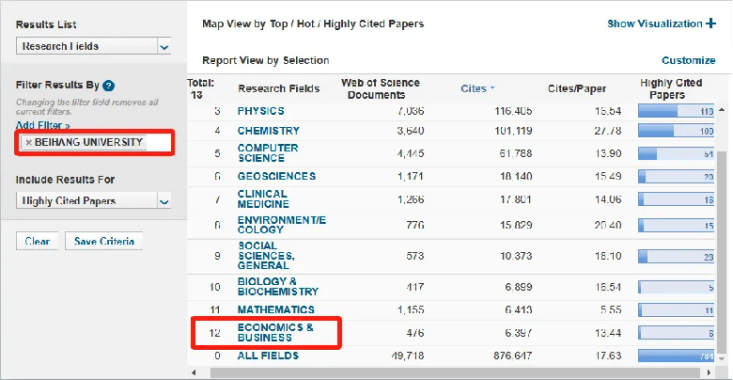The image size is (733, 380).
Task: Click the table's vertical scrollbar down arrow
Action: click(x=722, y=358)
